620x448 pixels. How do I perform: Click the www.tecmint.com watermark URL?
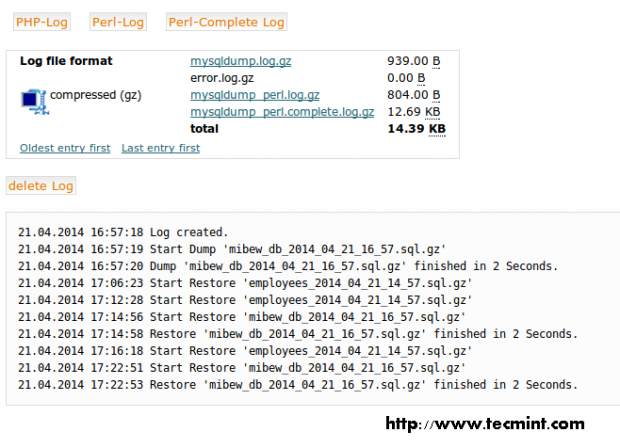coord(484,424)
